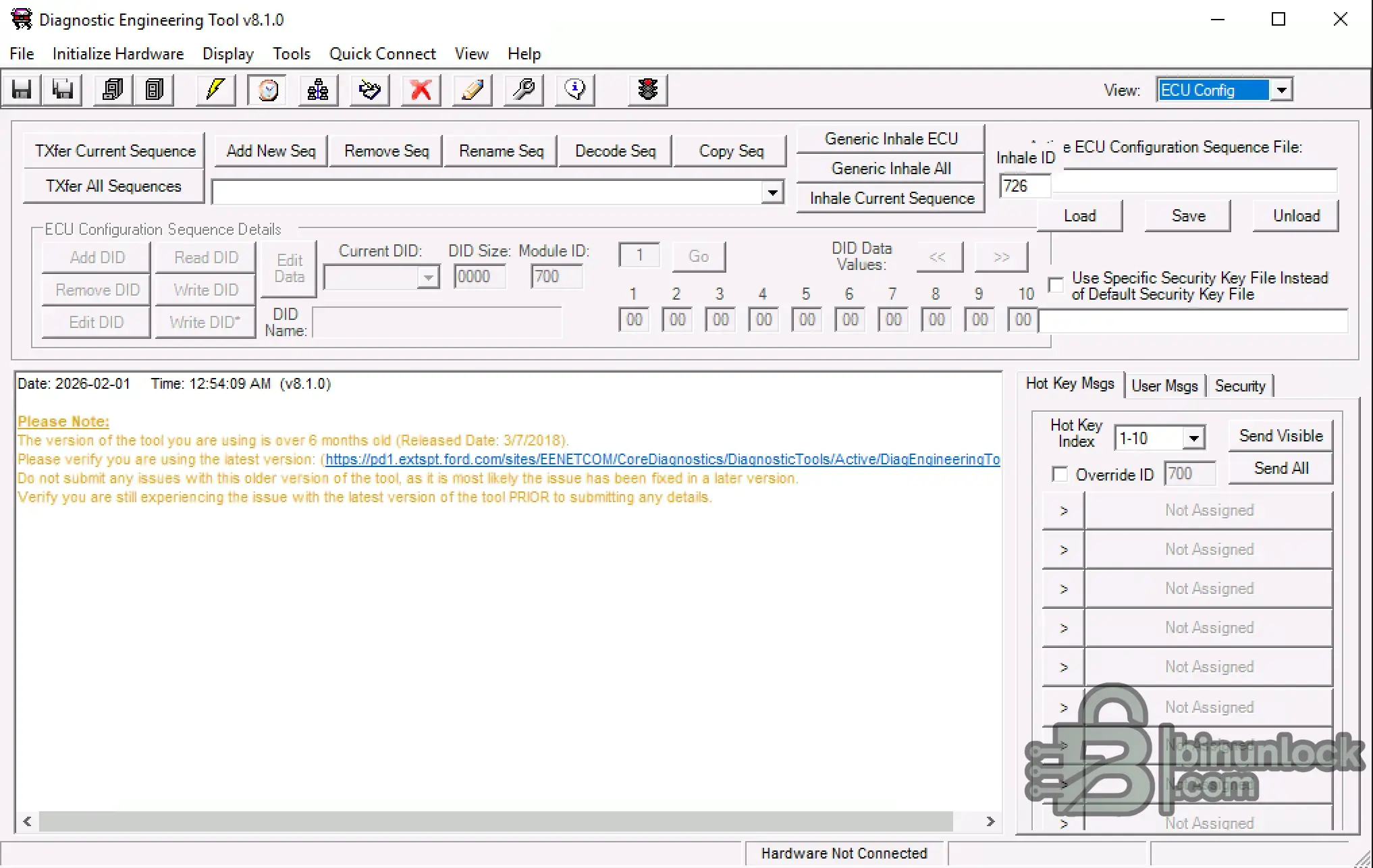
Task: Click the Inhale ID input field
Action: (1024, 186)
